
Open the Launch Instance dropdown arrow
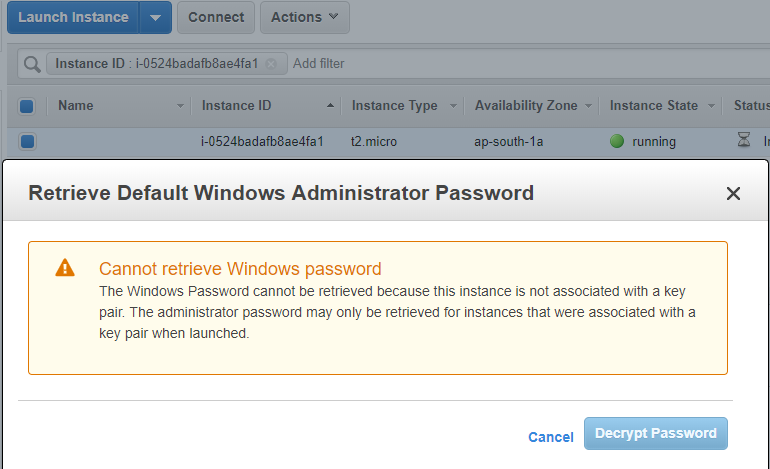[x=155, y=18]
